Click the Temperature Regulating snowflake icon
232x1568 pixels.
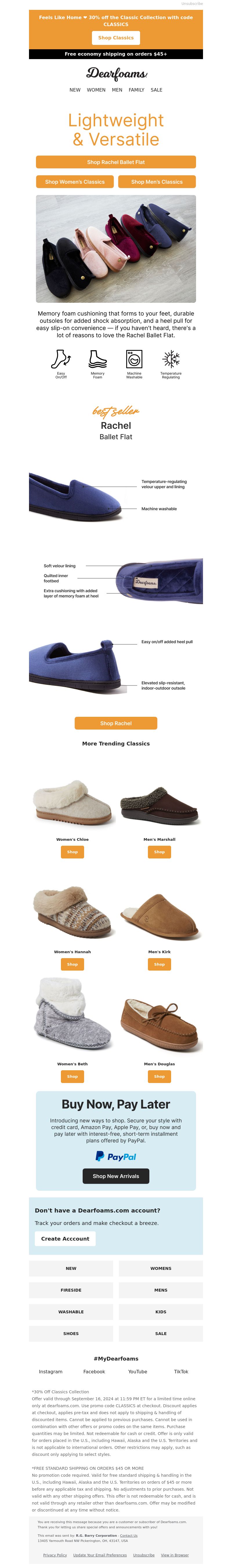[x=171, y=358]
